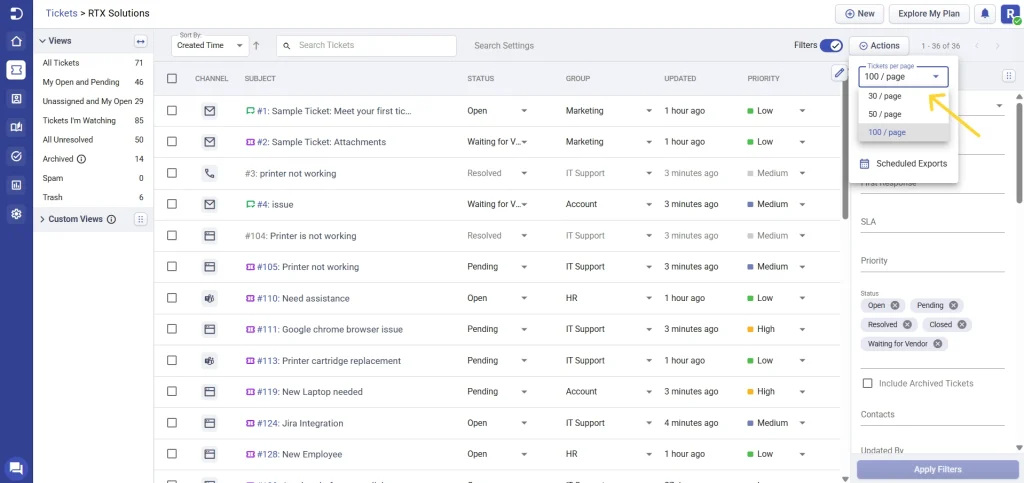
Task: Open the Tasks checkmark icon in sidebar
Action: tap(16, 156)
